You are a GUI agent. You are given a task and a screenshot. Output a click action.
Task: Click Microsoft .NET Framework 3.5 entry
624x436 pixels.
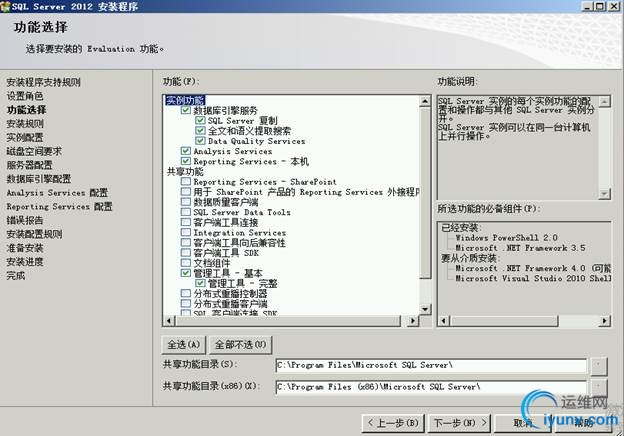pos(521,248)
